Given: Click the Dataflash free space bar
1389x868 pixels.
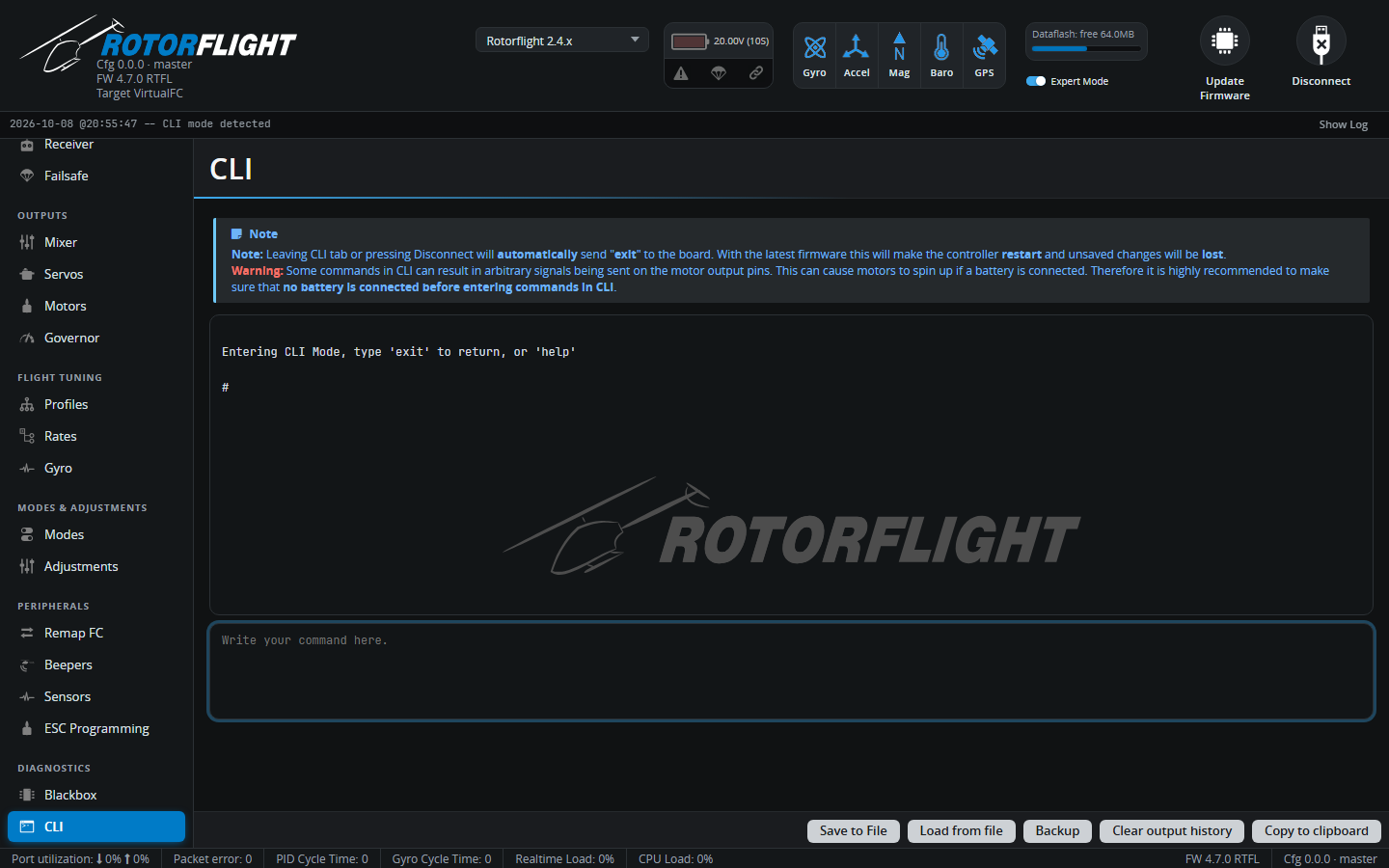Looking at the screenshot, I should [x=1086, y=48].
